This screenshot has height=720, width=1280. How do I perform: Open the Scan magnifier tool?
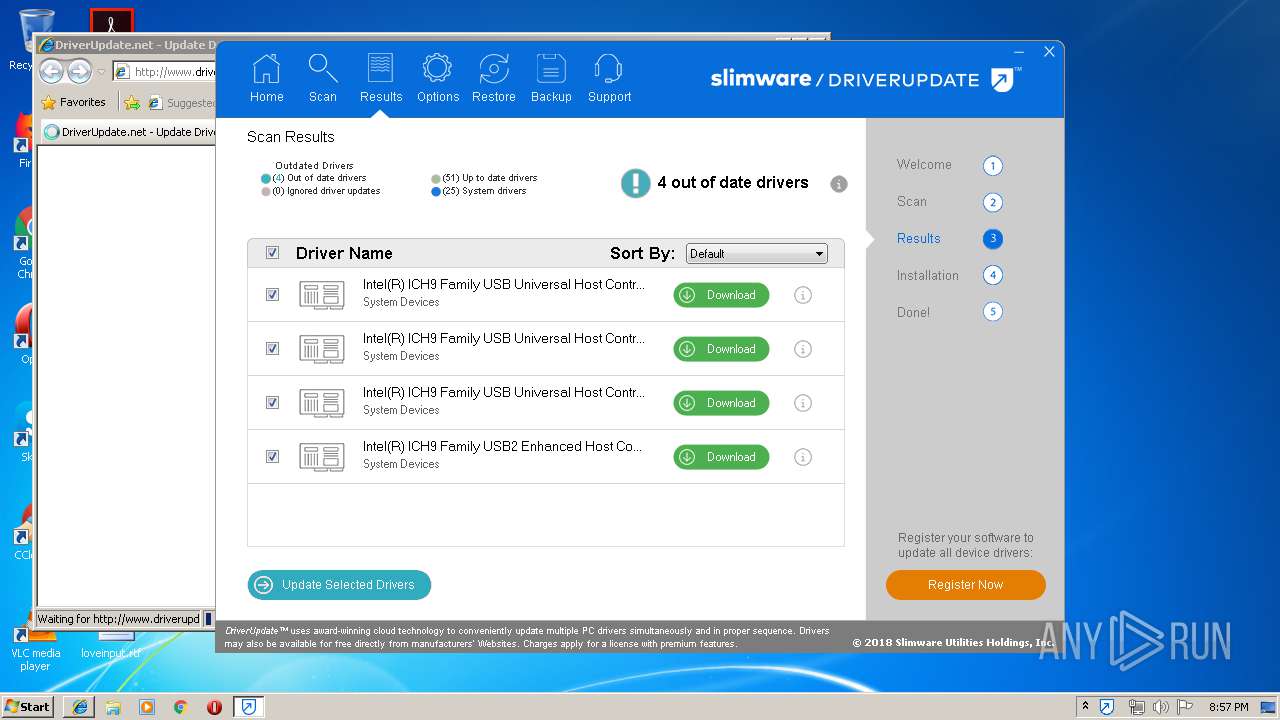[x=322, y=78]
